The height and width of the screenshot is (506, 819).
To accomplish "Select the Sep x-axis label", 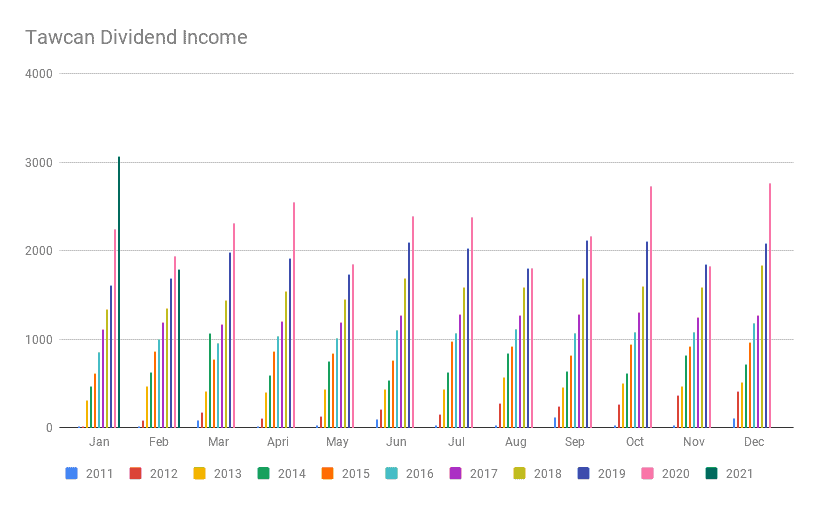I will pos(575,442).
